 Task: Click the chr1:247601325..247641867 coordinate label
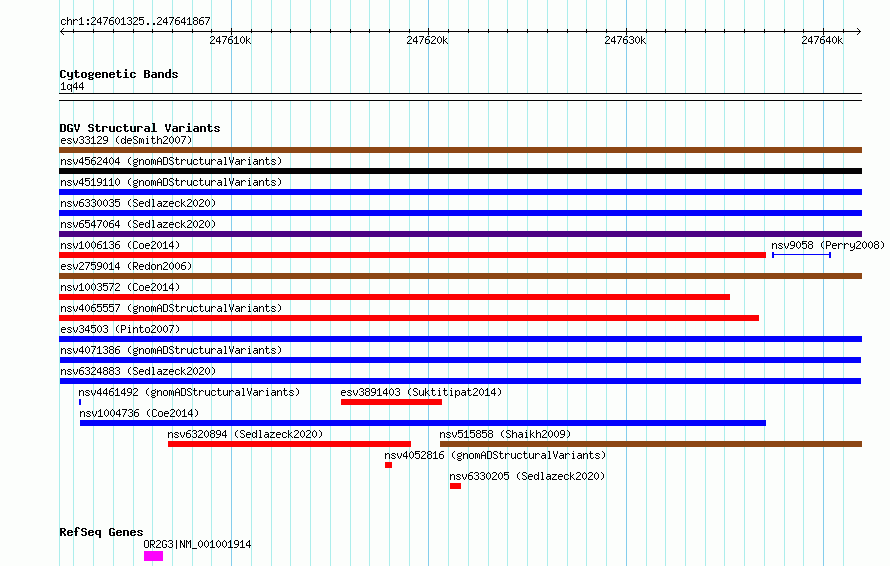135,22
